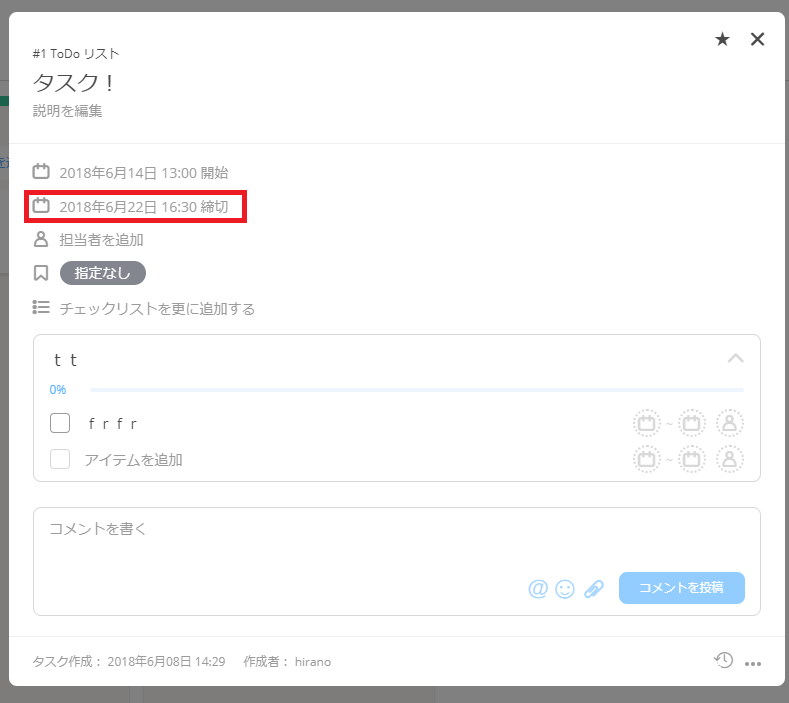Click the task title タスク！

tap(73, 83)
